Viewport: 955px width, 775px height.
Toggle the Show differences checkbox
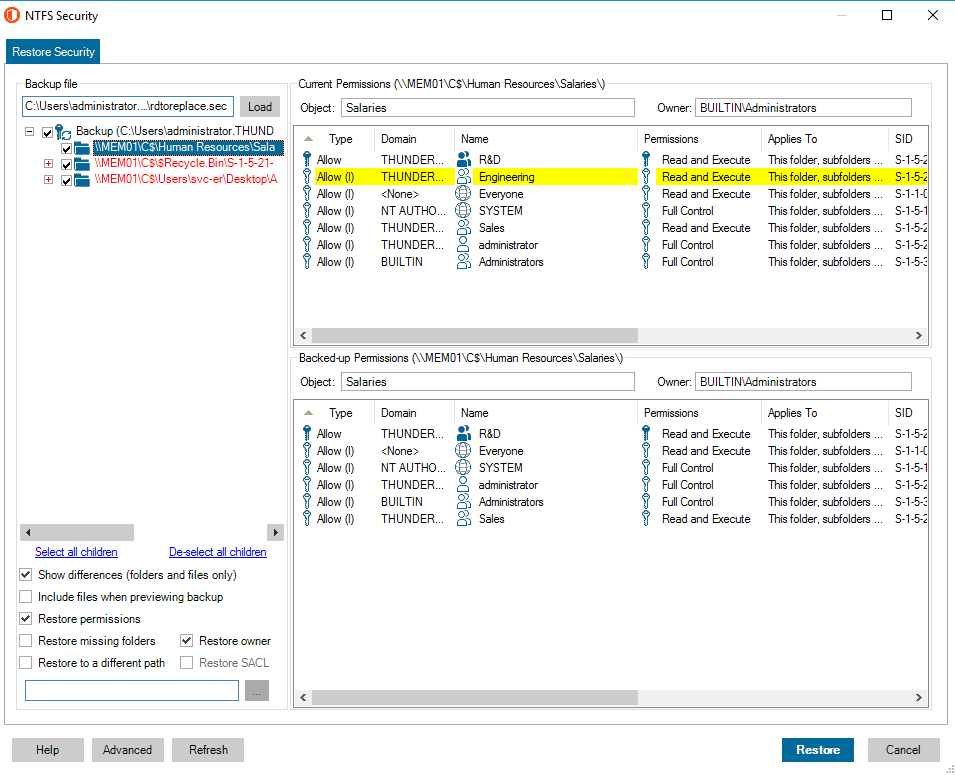[26, 575]
